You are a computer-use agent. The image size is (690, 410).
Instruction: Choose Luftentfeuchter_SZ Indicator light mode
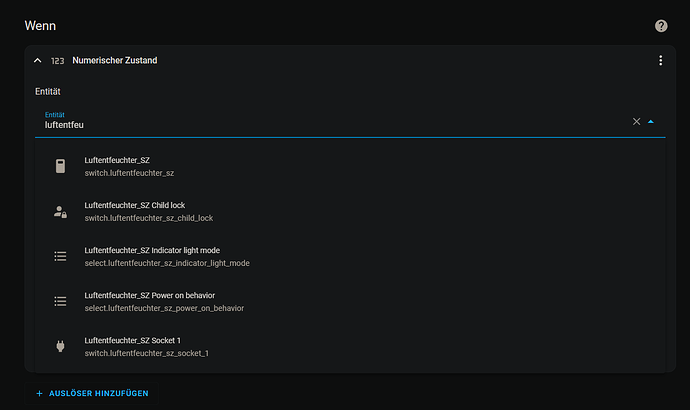[x=350, y=256]
